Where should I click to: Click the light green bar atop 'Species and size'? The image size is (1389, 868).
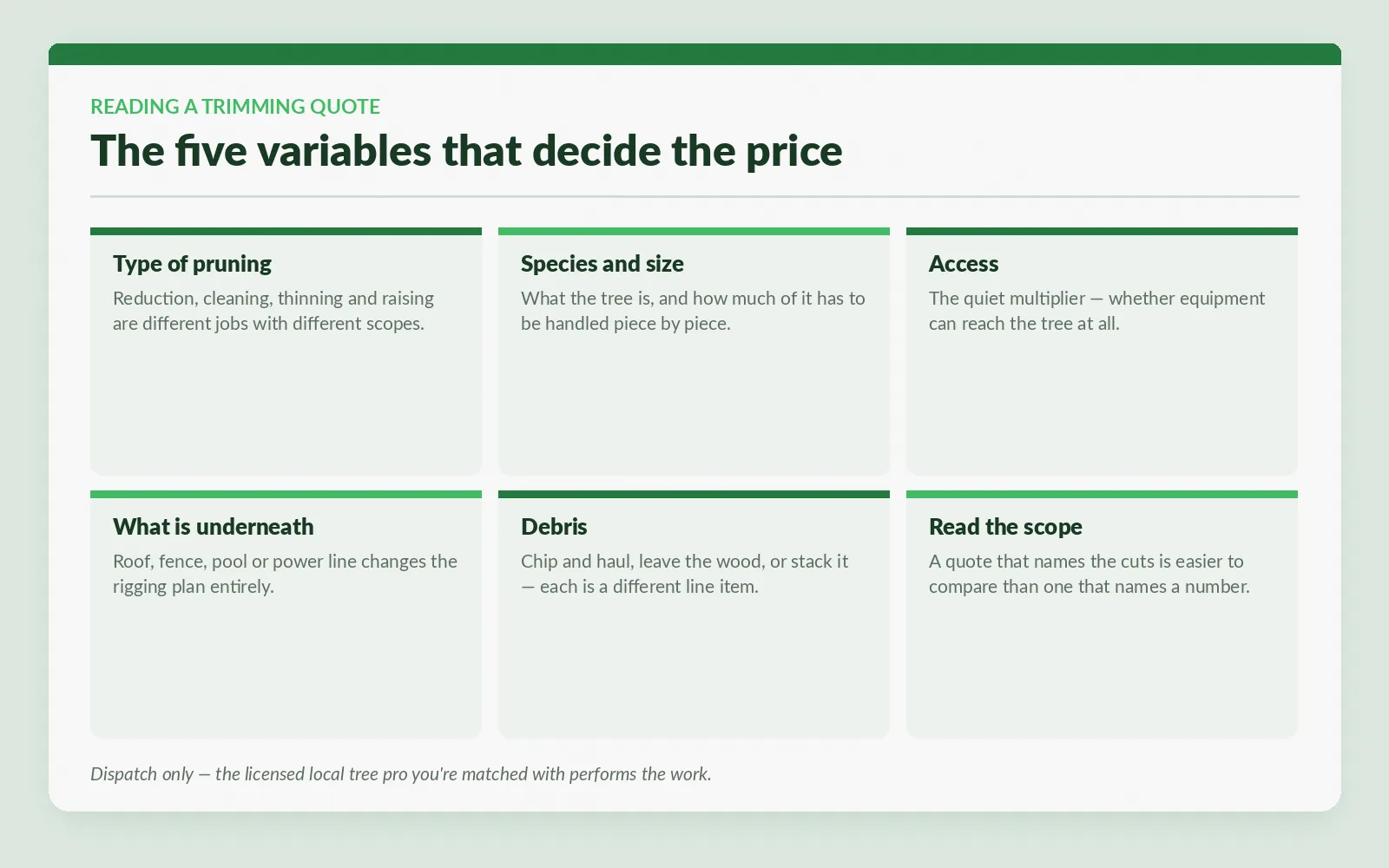point(694,232)
